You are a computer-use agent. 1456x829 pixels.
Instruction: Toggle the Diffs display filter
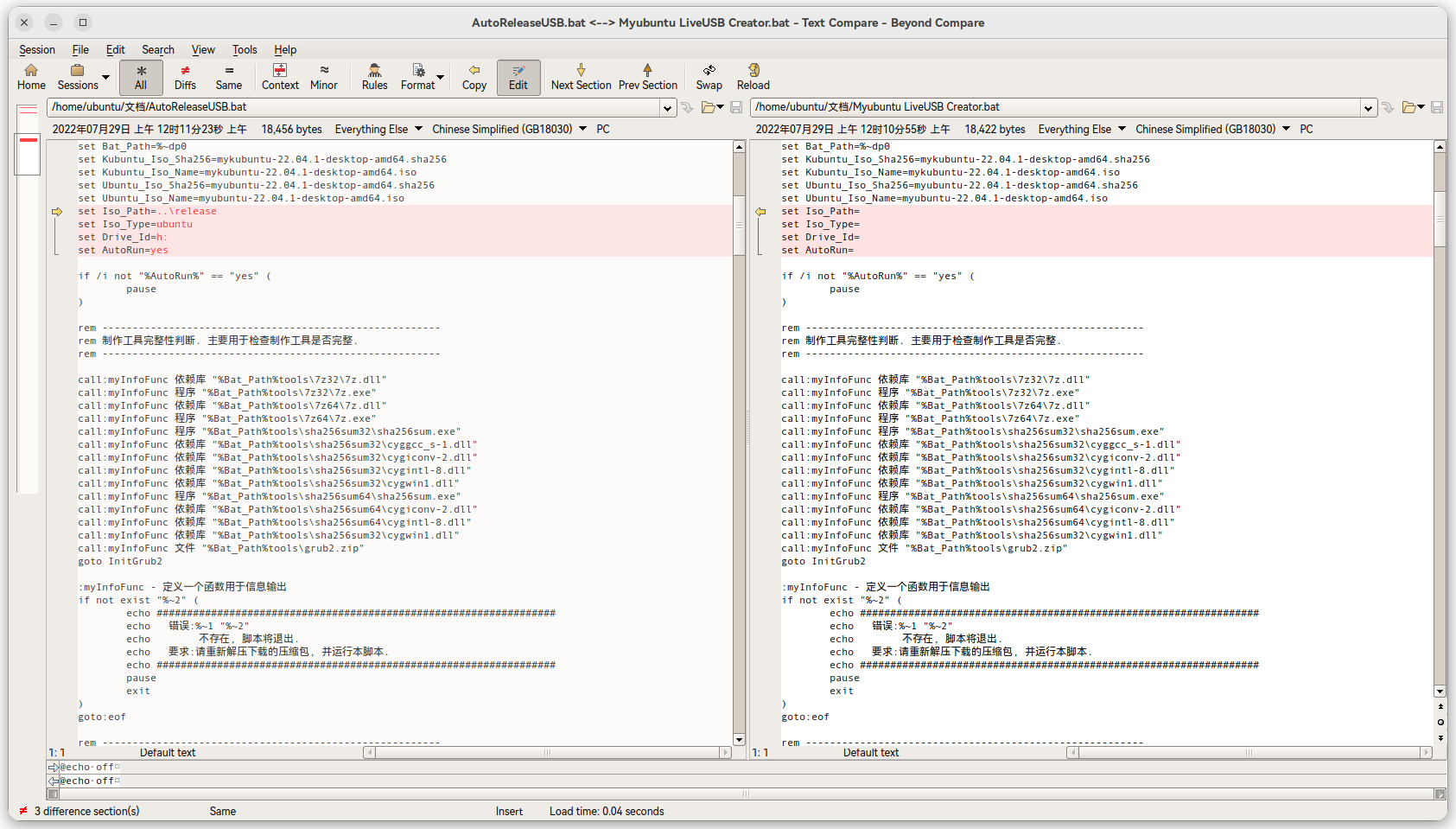pos(185,77)
